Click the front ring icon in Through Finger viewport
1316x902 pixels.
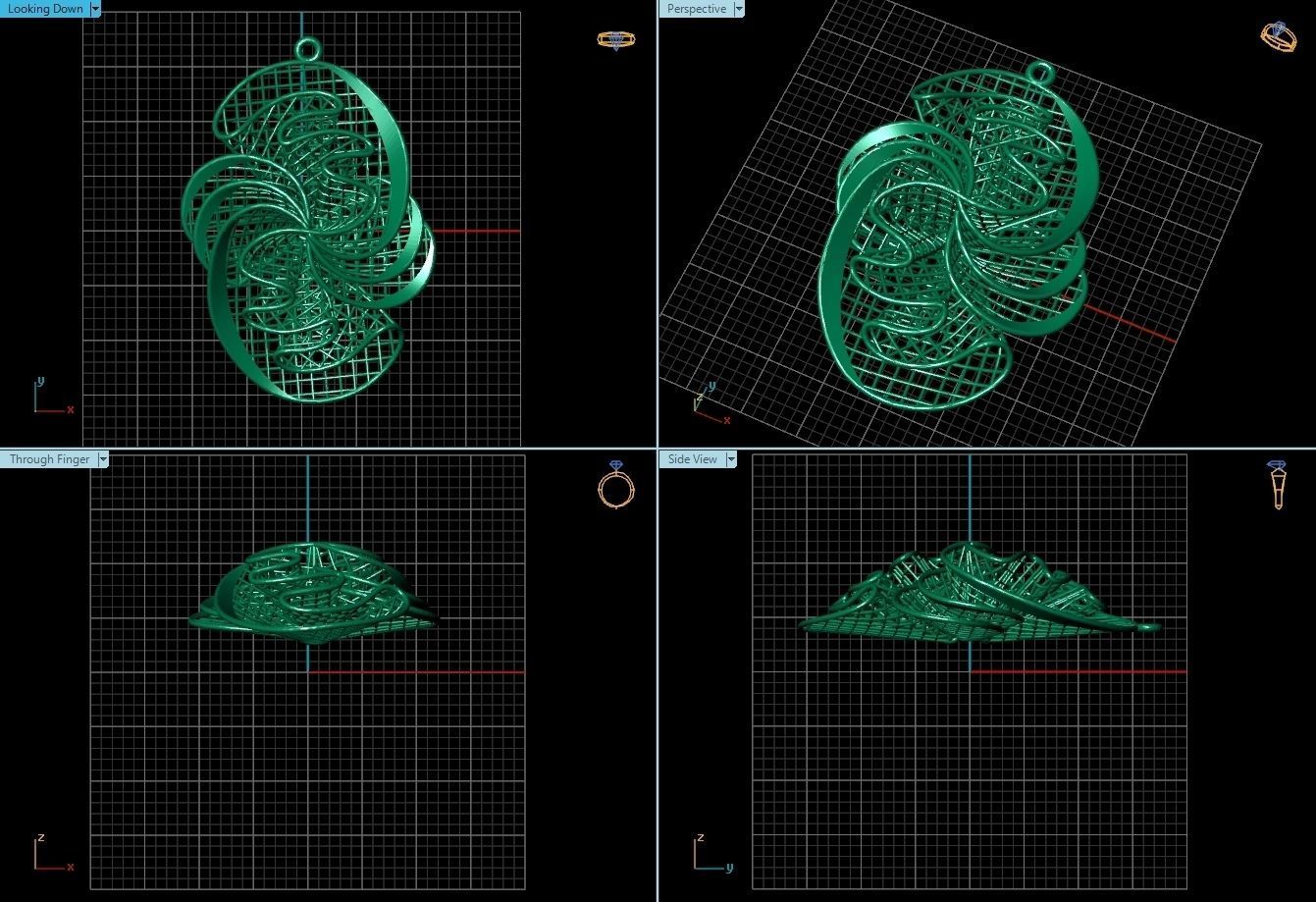coord(616,485)
